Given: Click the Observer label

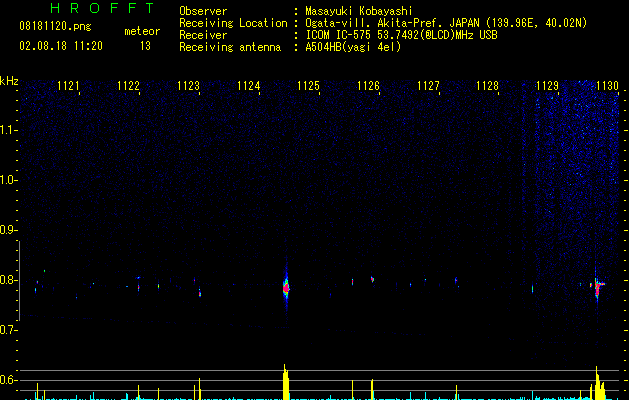Looking at the screenshot, I should pos(203,11).
